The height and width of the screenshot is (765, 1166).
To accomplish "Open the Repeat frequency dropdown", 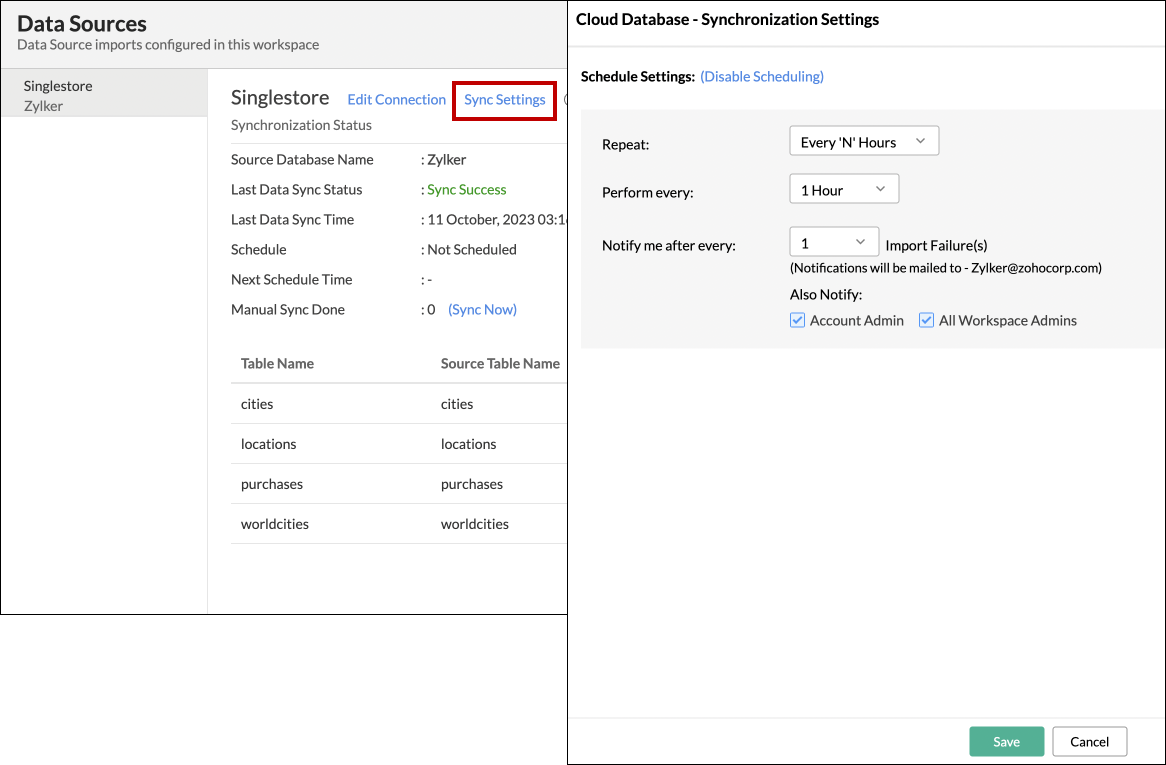I will (863, 140).
